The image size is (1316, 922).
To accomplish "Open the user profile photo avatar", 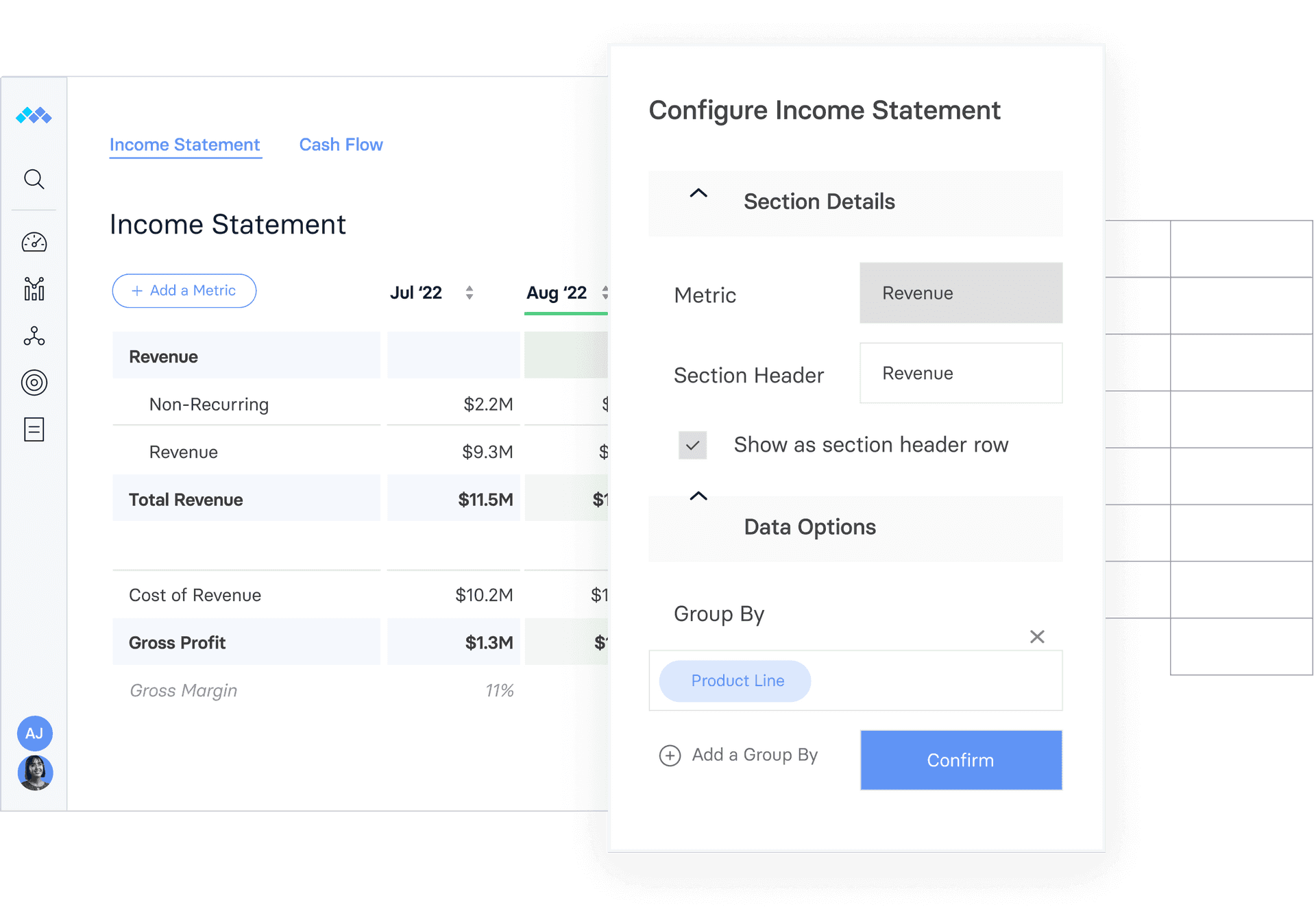I will pyautogui.click(x=34, y=773).
